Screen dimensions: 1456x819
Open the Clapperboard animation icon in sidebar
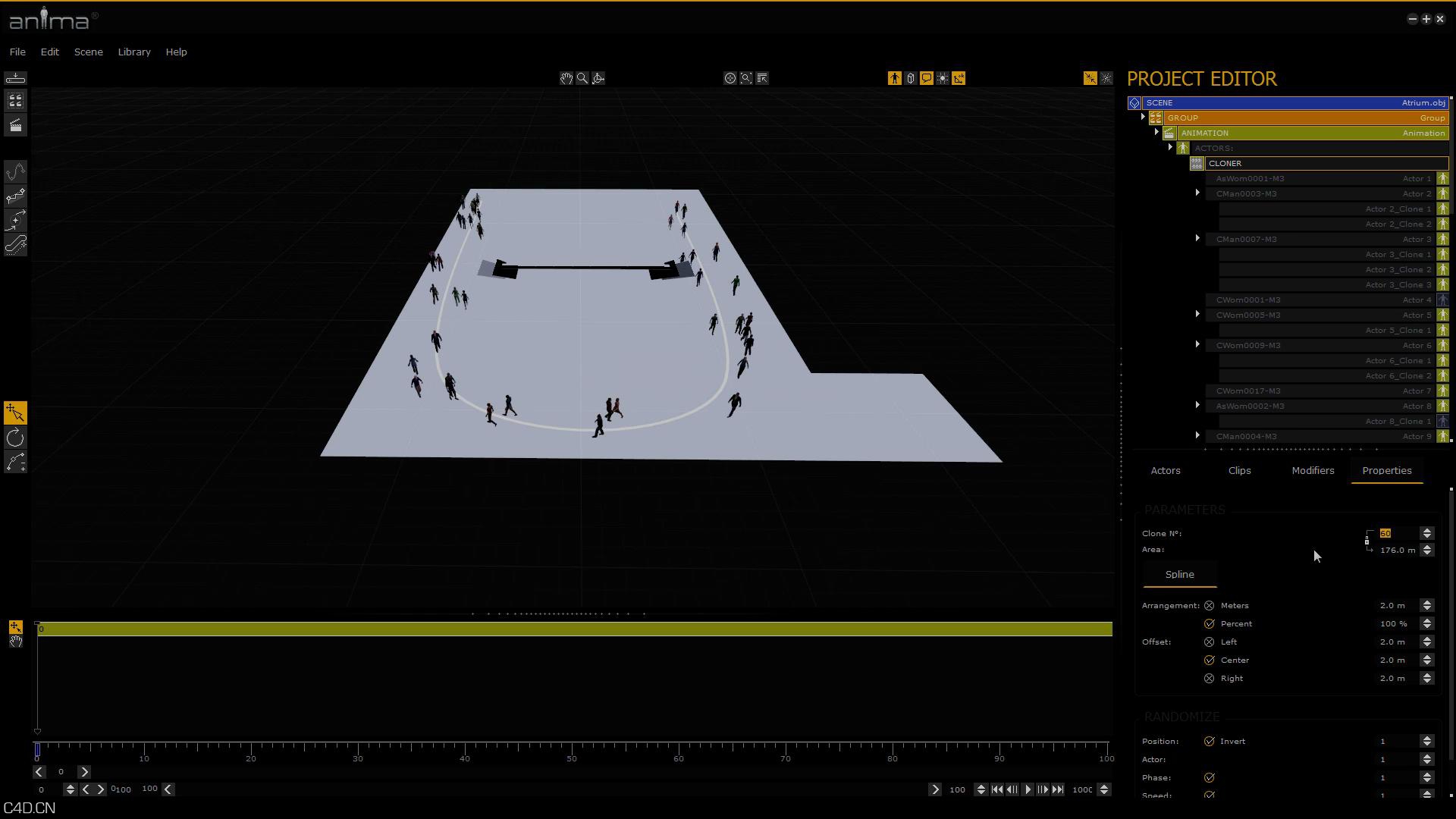click(x=15, y=125)
